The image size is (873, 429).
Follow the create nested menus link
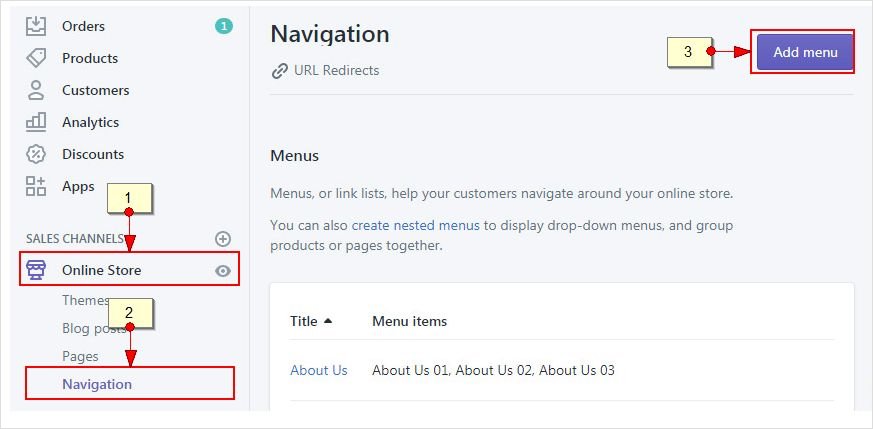(x=415, y=225)
